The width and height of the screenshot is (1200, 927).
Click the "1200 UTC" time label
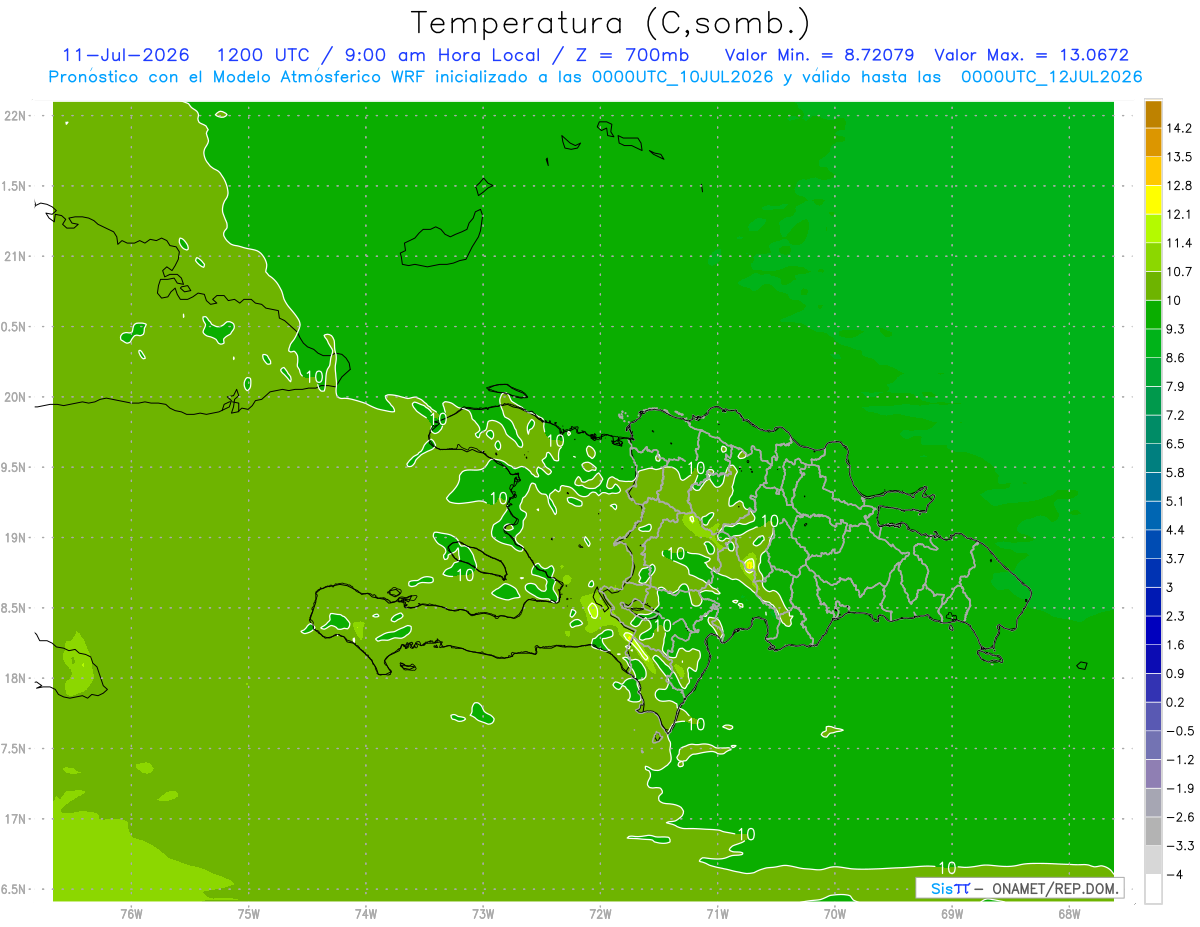[263, 55]
